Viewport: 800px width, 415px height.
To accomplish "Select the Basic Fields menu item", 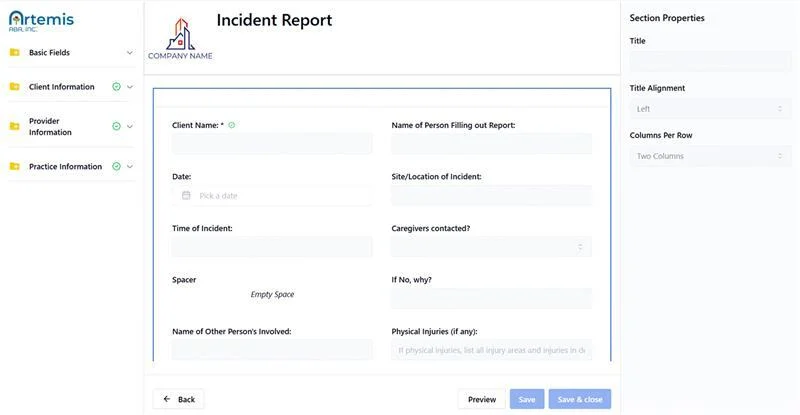I will click(71, 53).
